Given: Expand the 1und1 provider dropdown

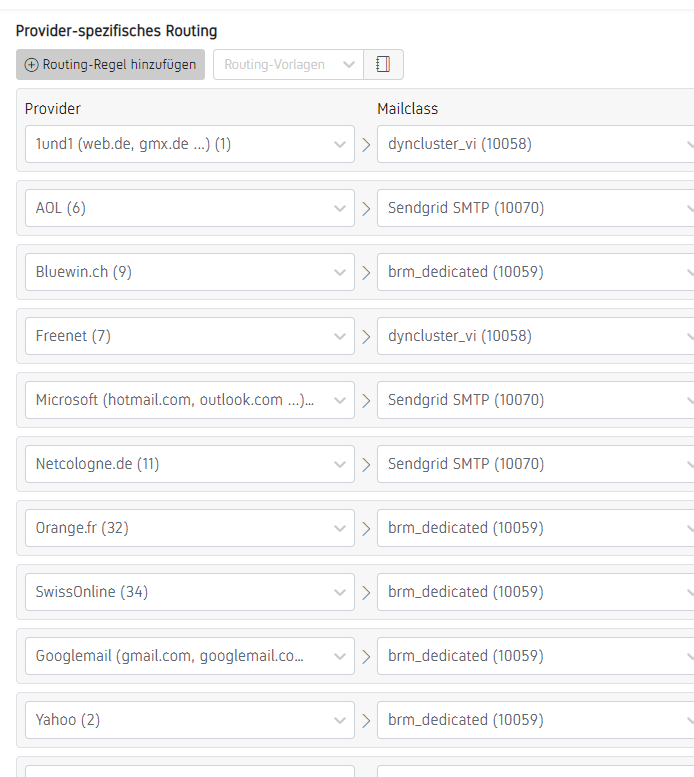Looking at the screenshot, I should 189,144.
